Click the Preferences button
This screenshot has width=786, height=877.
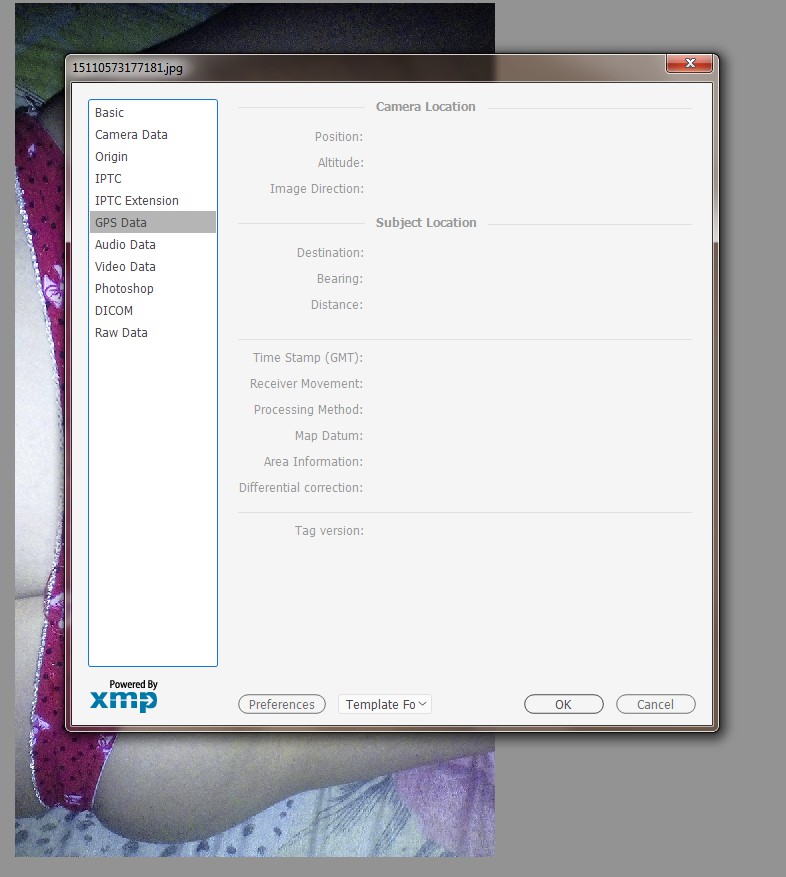coord(282,704)
